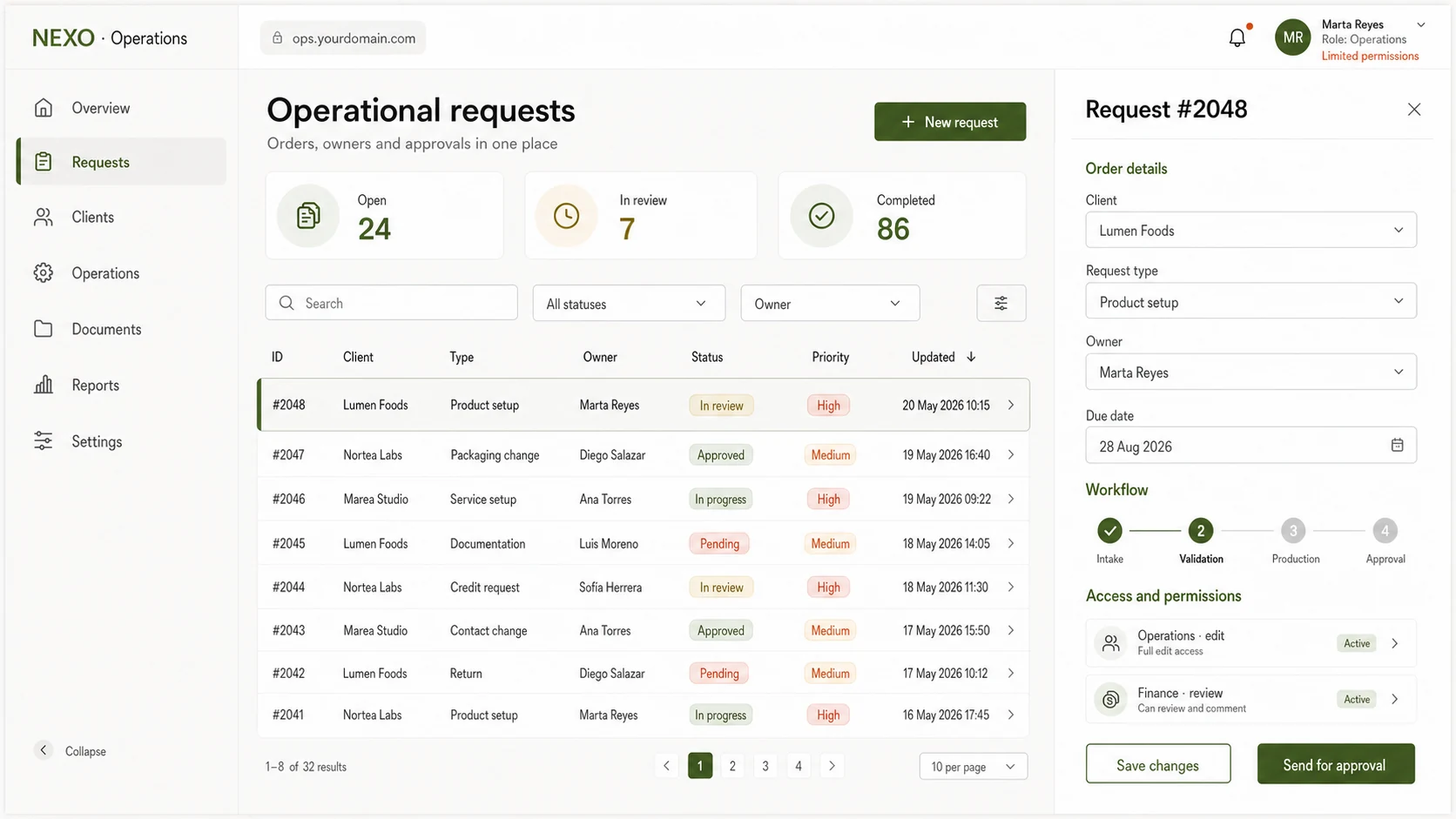This screenshot has height=819, width=1456.
Task: Click the Collapse sidebar arrow icon
Action: pos(43,749)
